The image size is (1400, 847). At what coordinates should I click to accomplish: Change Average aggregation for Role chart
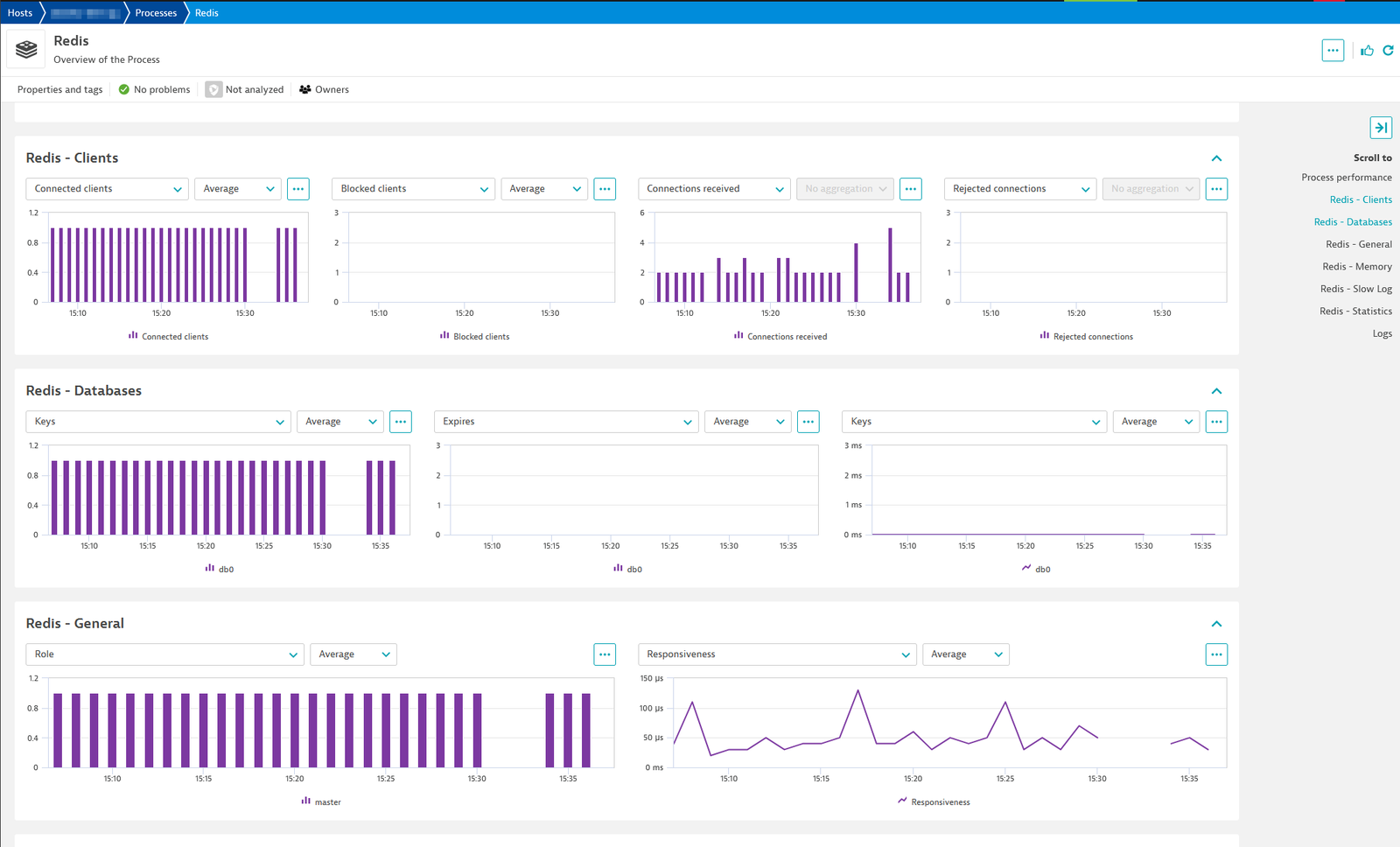pos(353,654)
